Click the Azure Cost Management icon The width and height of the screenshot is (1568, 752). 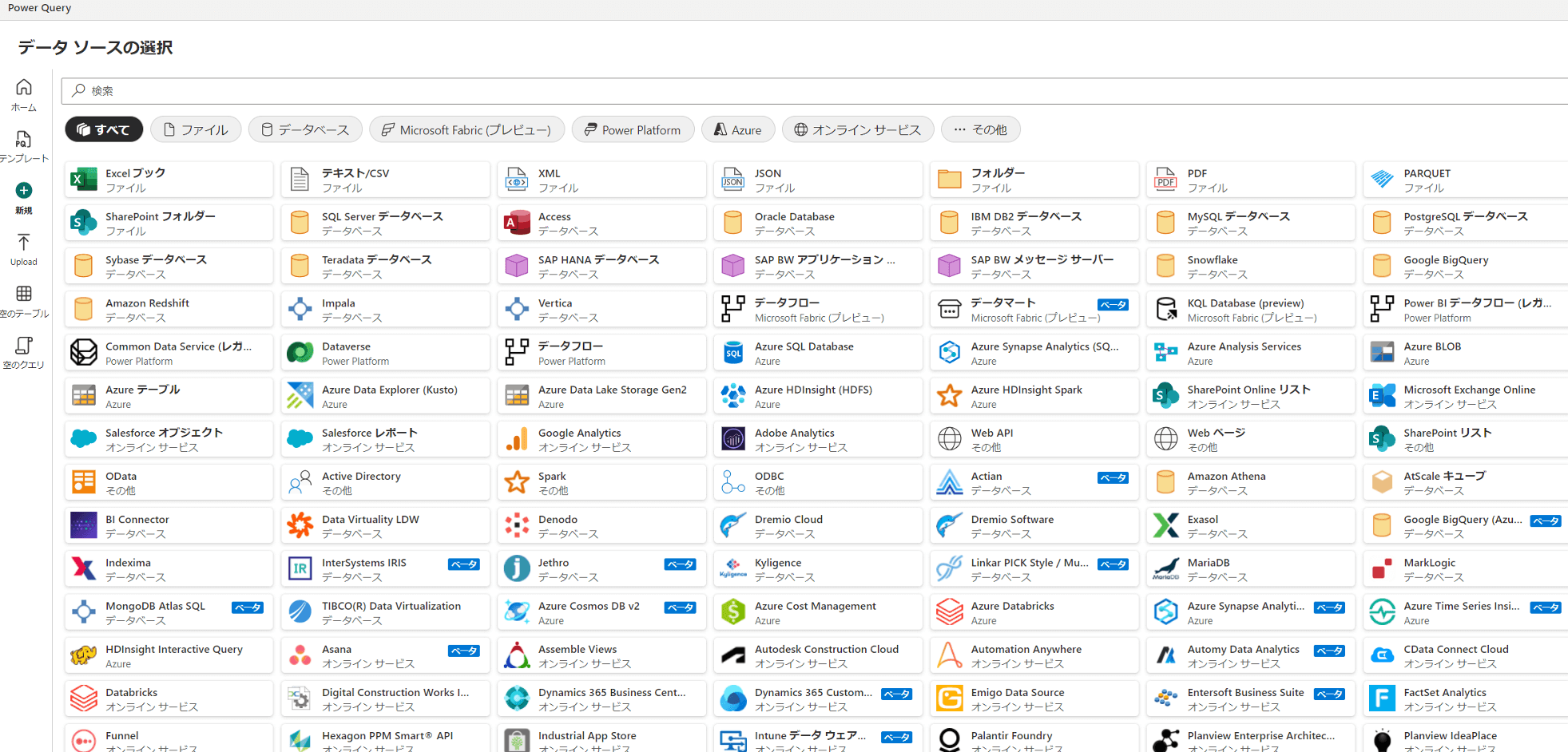(733, 611)
